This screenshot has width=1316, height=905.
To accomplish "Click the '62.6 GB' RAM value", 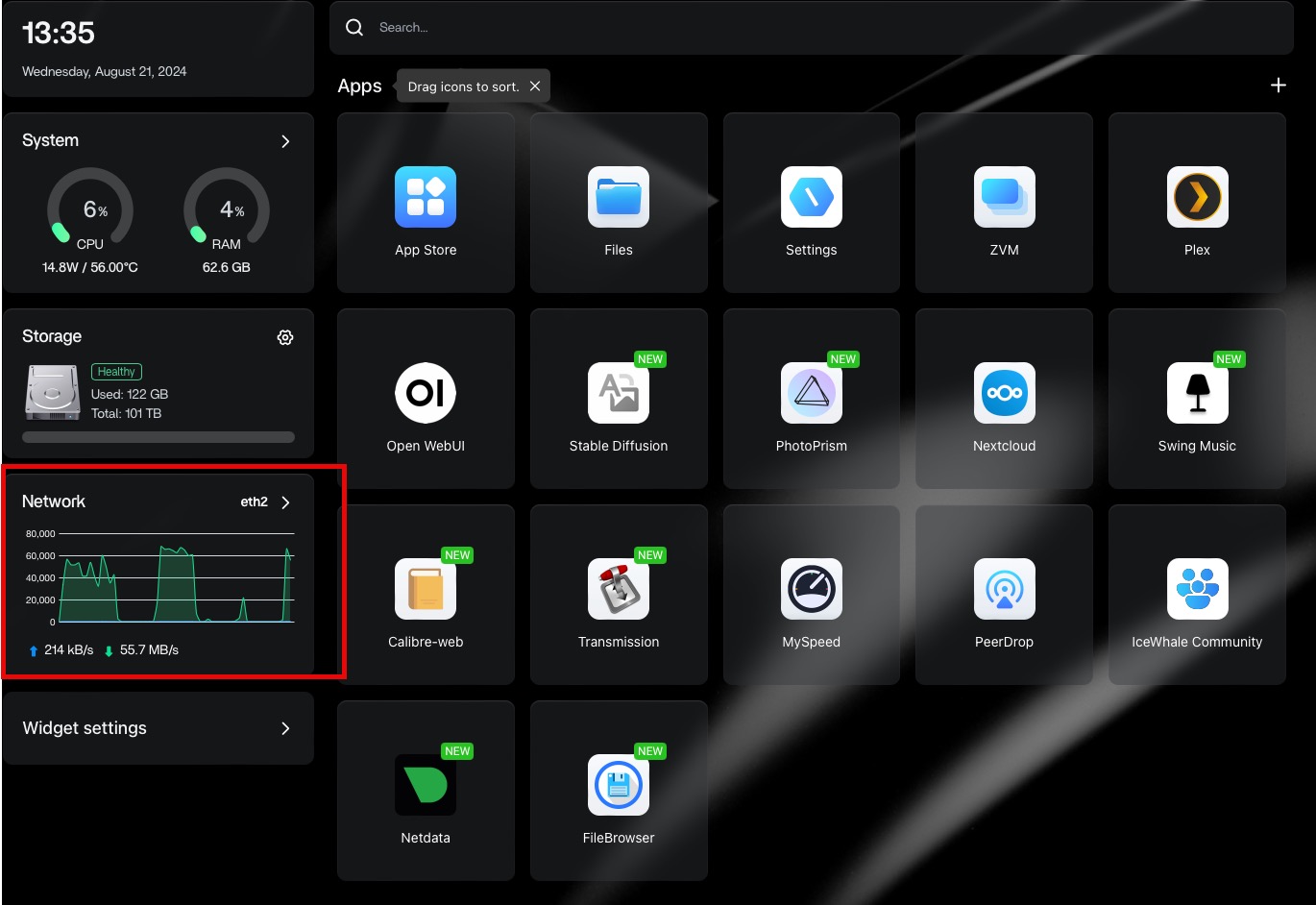I will (227, 267).
